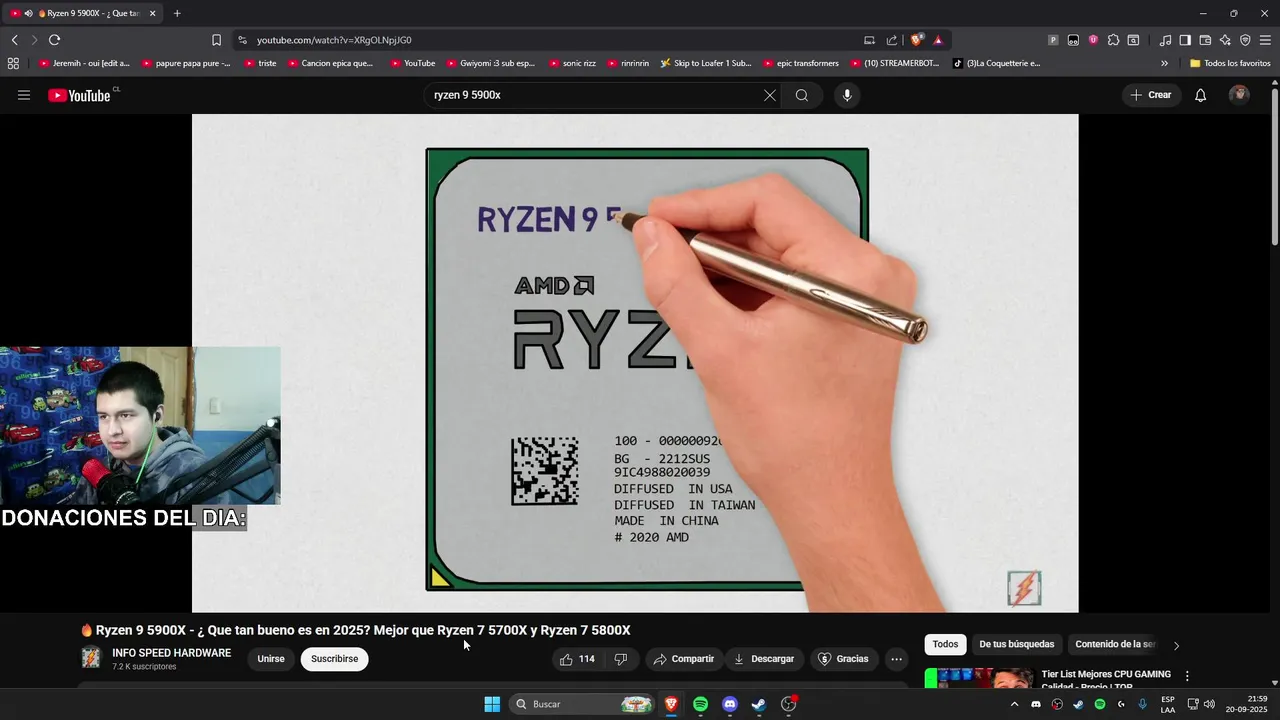Viewport: 1280px width, 720px height.
Task: Bookmark this page icon in address bar
Action: [216, 40]
